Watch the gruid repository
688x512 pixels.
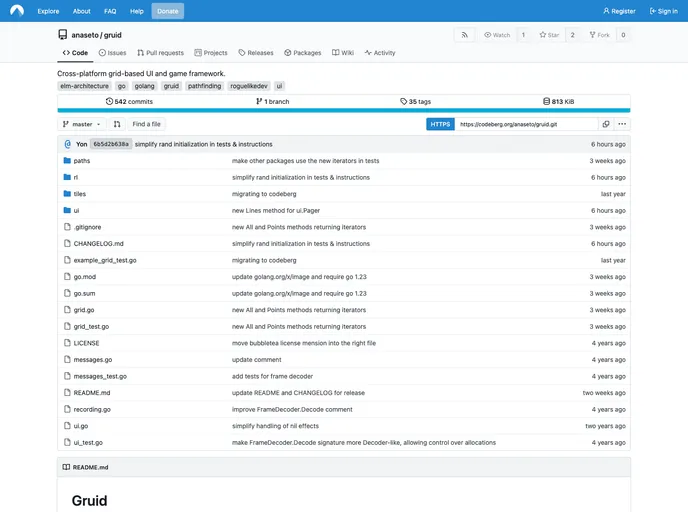497,35
